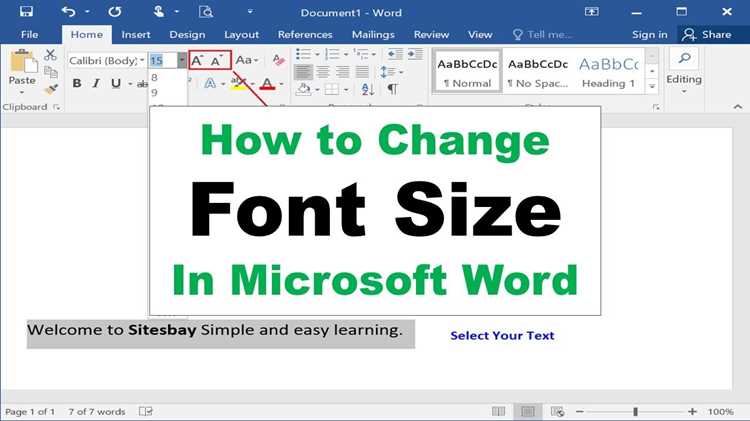Expand the Paste options arrow
The height and width of the screenshot is (421, 750).
click(22, 92)
